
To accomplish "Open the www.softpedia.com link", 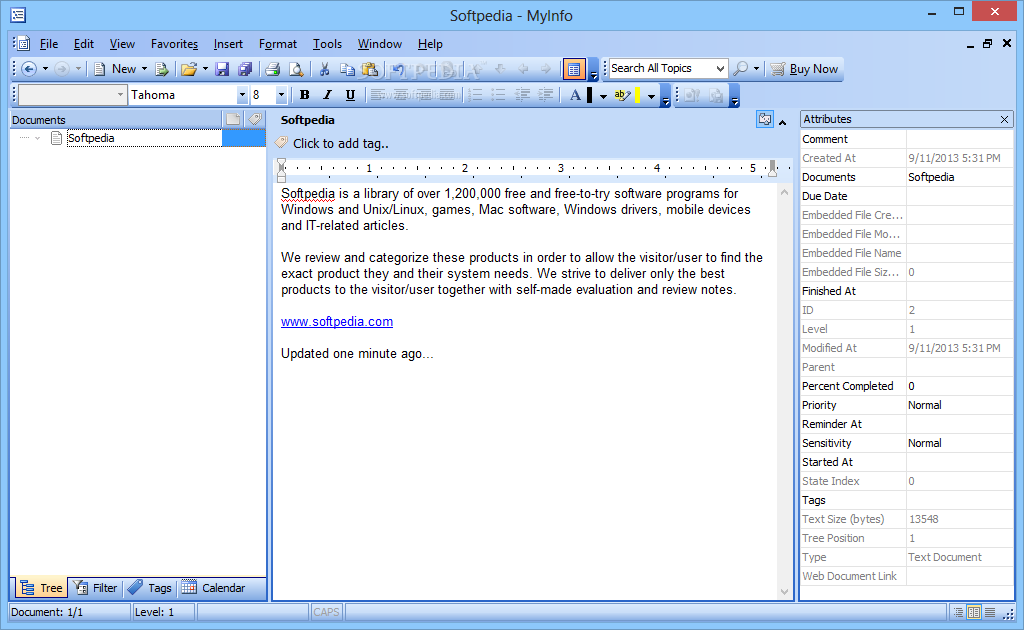I will point(337,322).
